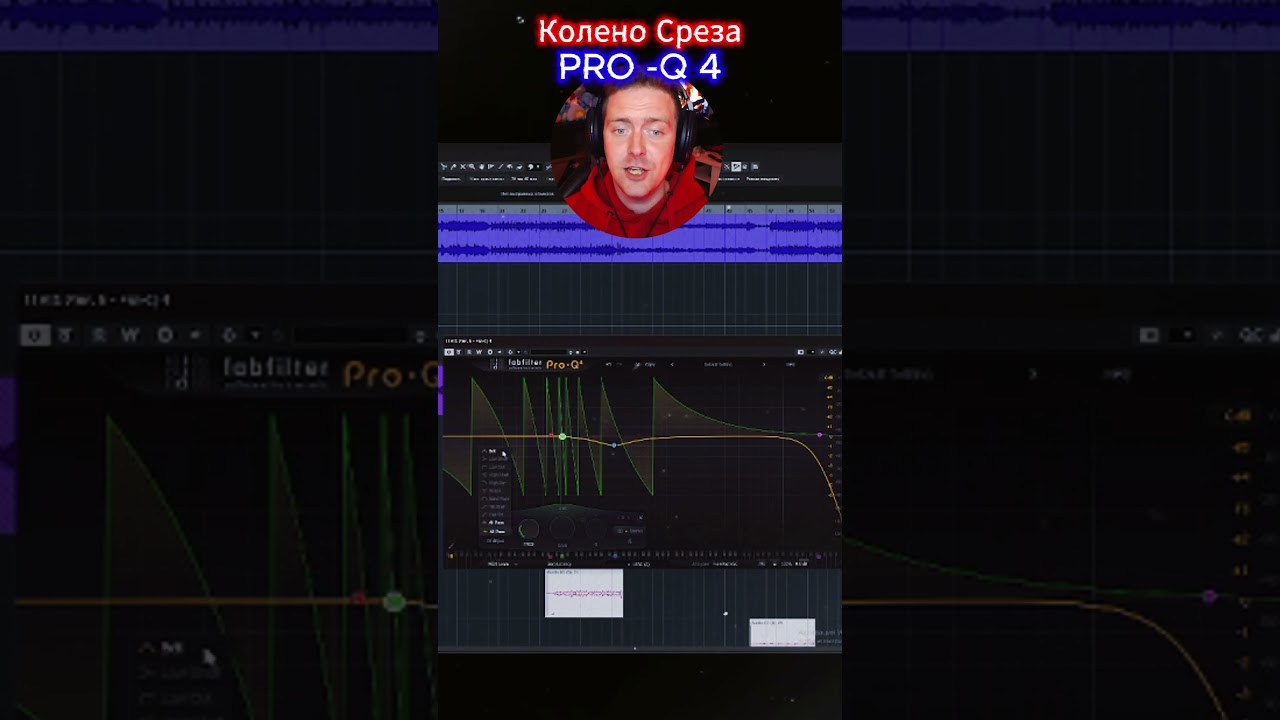The width and height of the screenshot is (1280, 720).
Task: Toggle the plugin bypass button in plugin header
Action: [449, 352]
